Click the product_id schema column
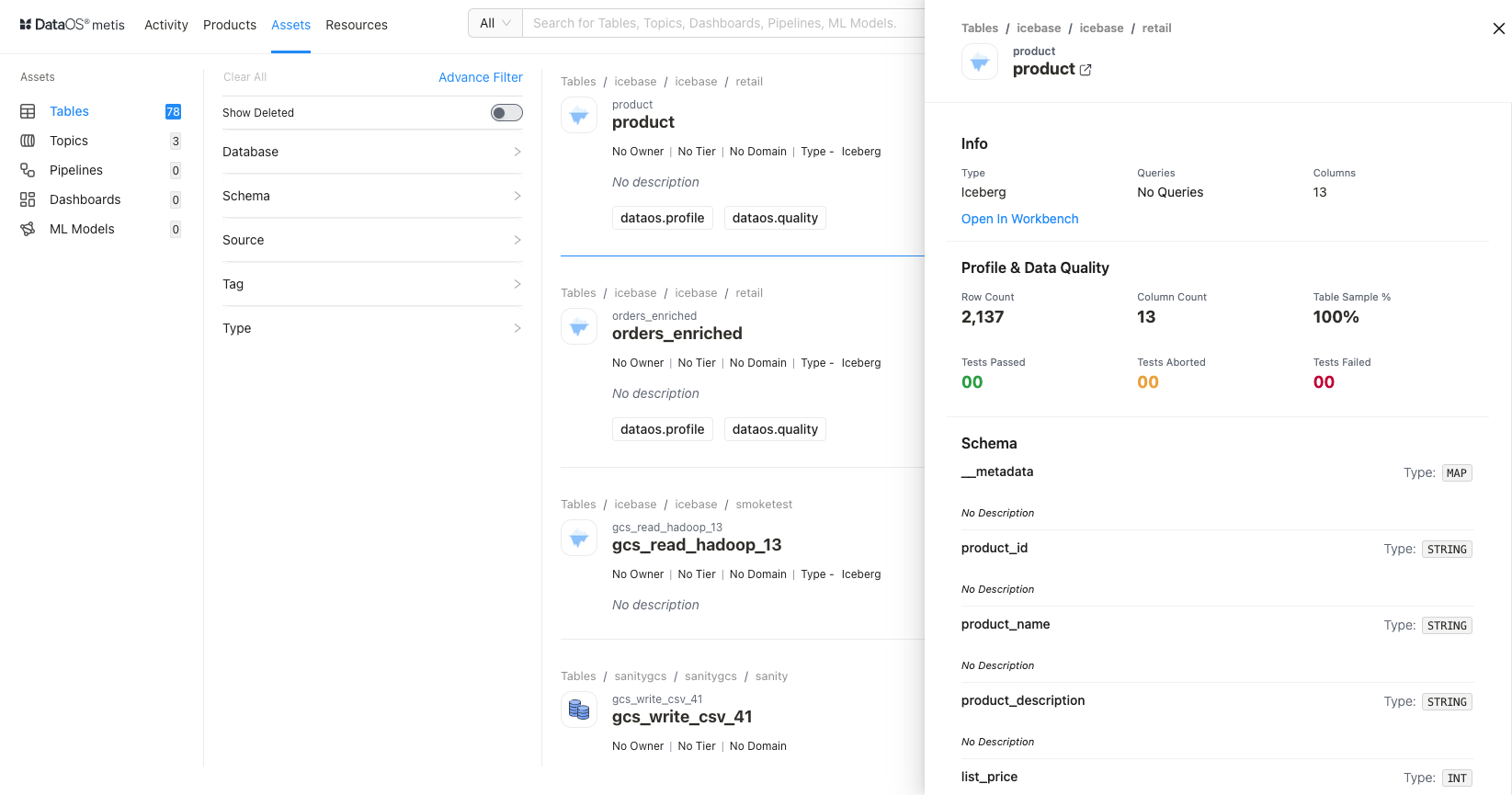Viewport: 1512px width, 795px height. tap(995, 548)
